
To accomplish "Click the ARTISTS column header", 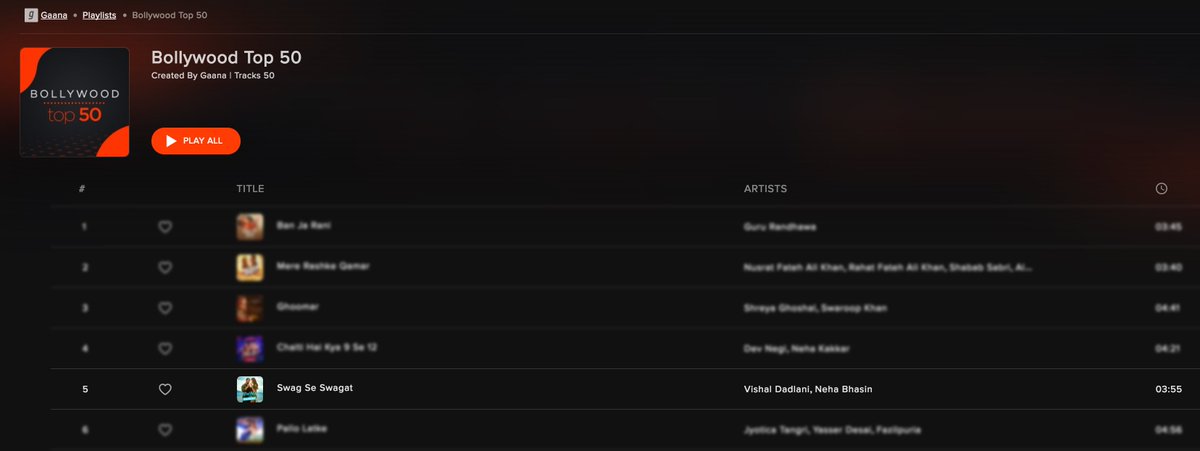I will [x=765, y=189].
